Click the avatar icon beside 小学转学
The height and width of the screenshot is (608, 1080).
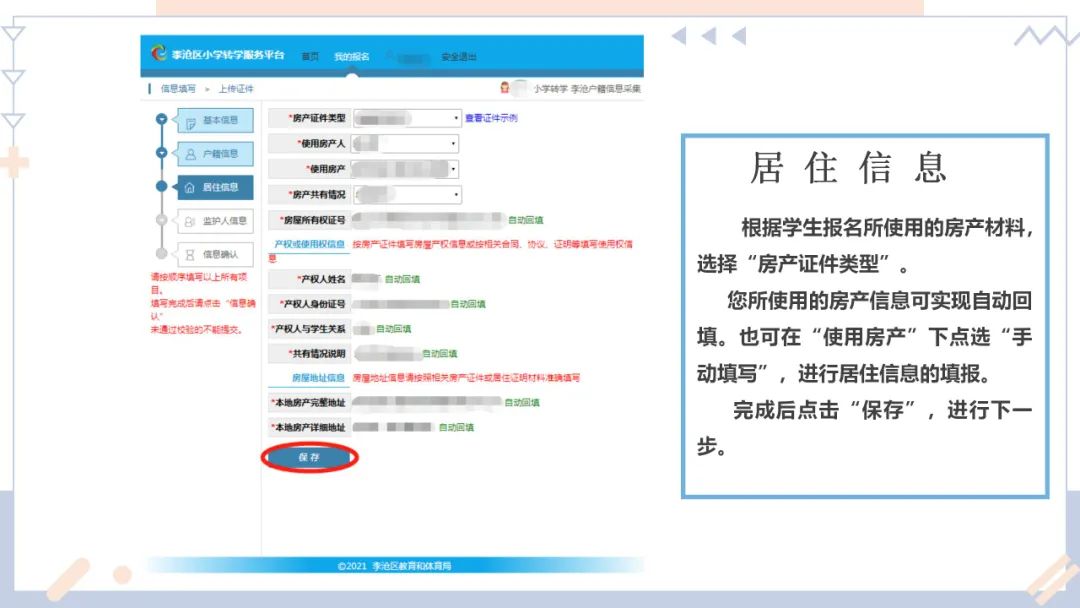[503, 86]
